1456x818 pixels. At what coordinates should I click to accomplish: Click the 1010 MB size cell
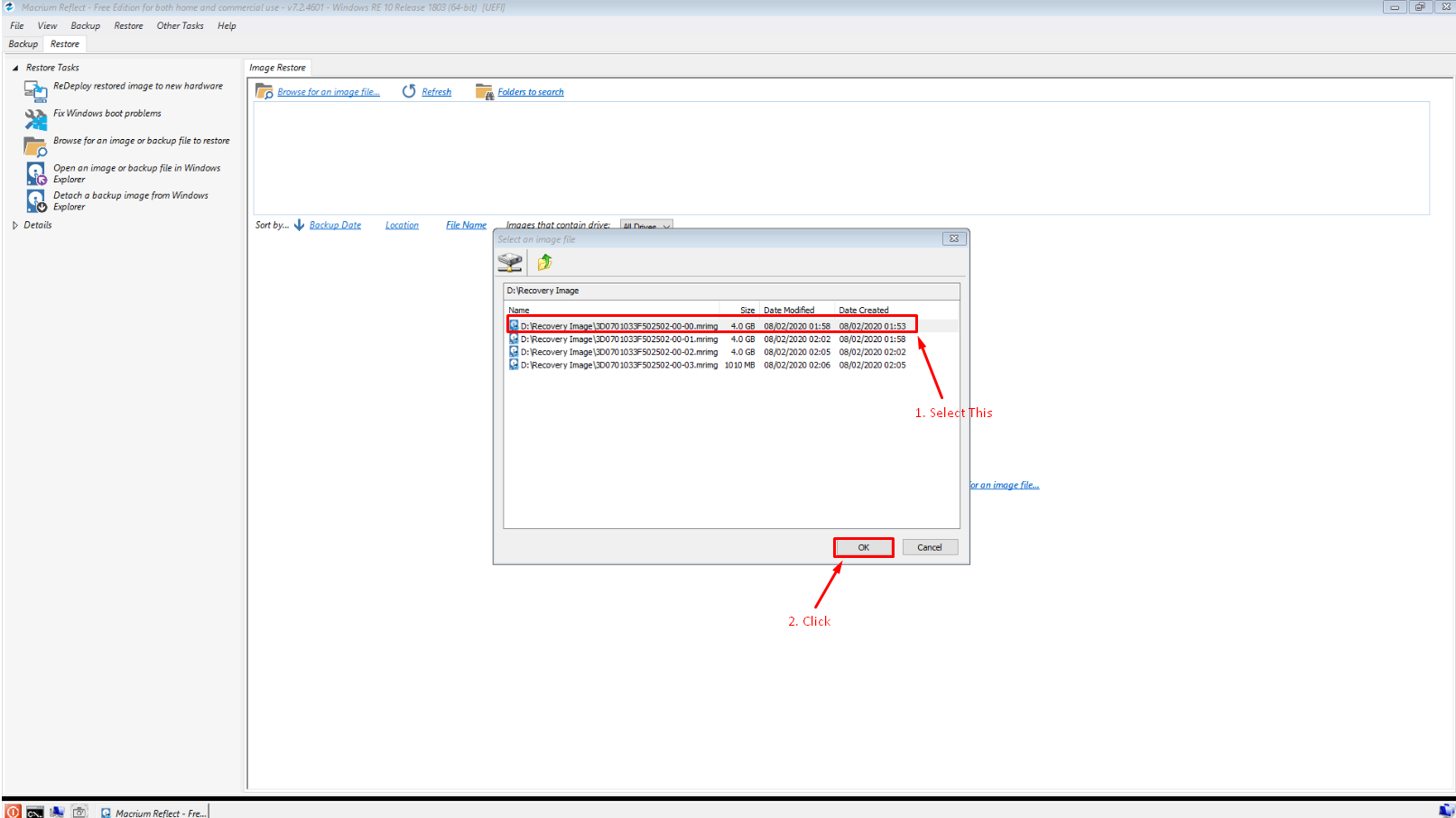739,365
